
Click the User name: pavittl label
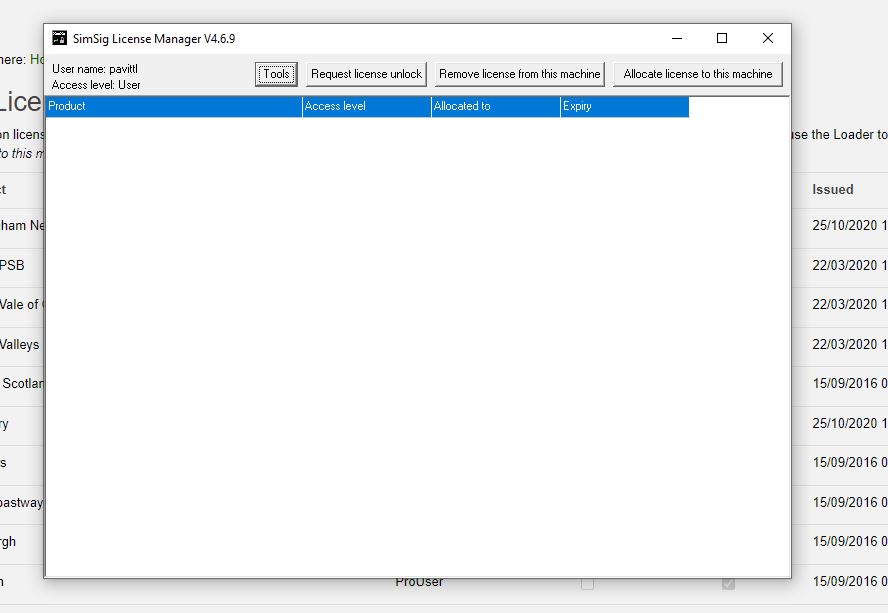(x=95, y=69)
